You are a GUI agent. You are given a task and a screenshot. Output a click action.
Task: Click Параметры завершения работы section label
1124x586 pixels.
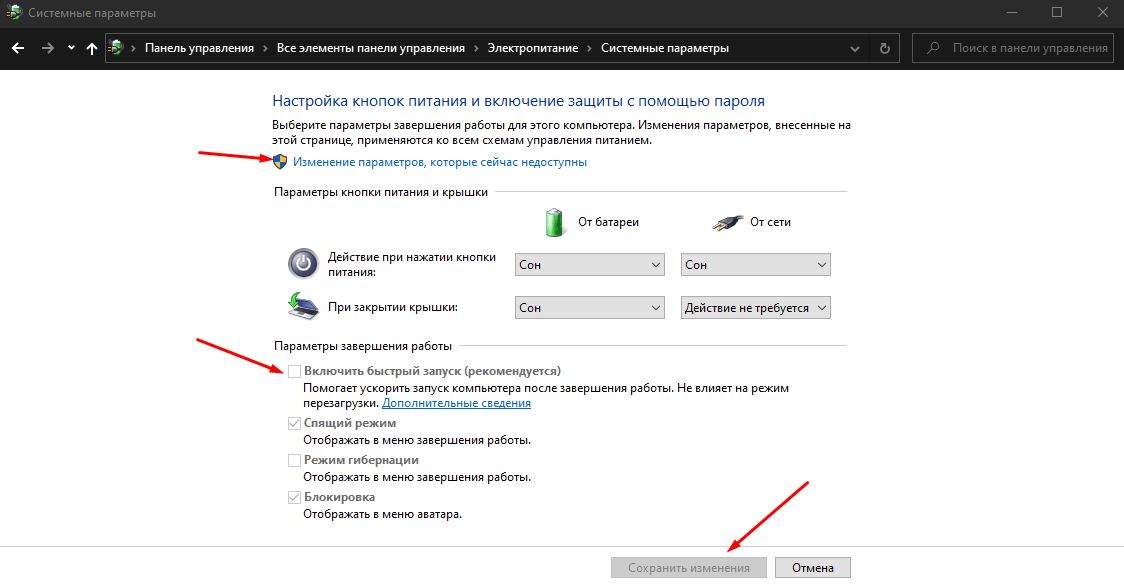click(x=363, y=346)
